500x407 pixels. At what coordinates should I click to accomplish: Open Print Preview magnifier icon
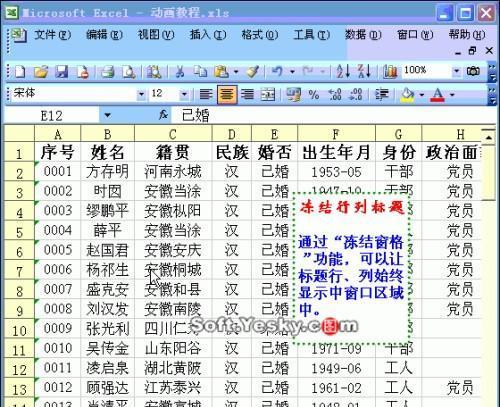pyautogui.click(x=129, y=71)
